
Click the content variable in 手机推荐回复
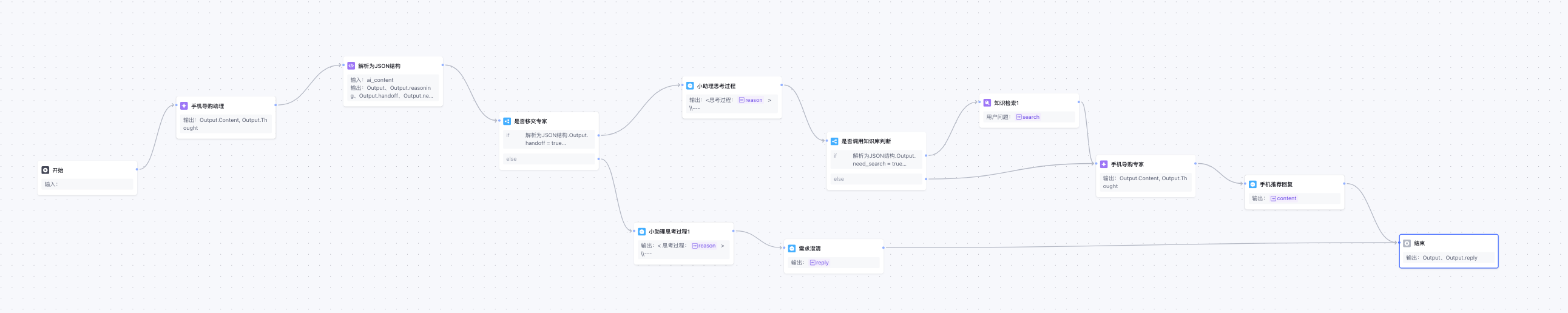point(1283,198)
